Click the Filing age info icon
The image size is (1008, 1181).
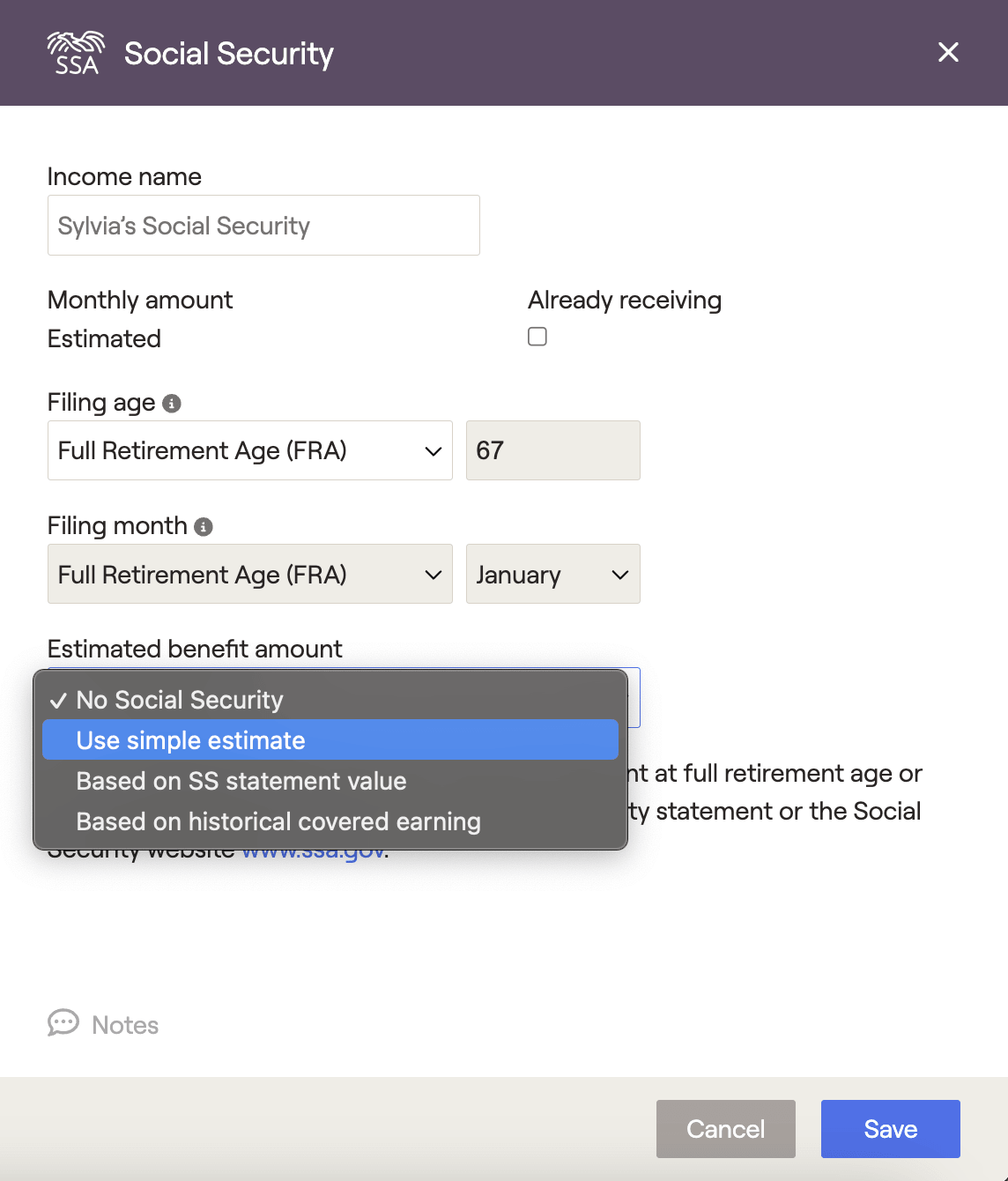pos(172,404)
